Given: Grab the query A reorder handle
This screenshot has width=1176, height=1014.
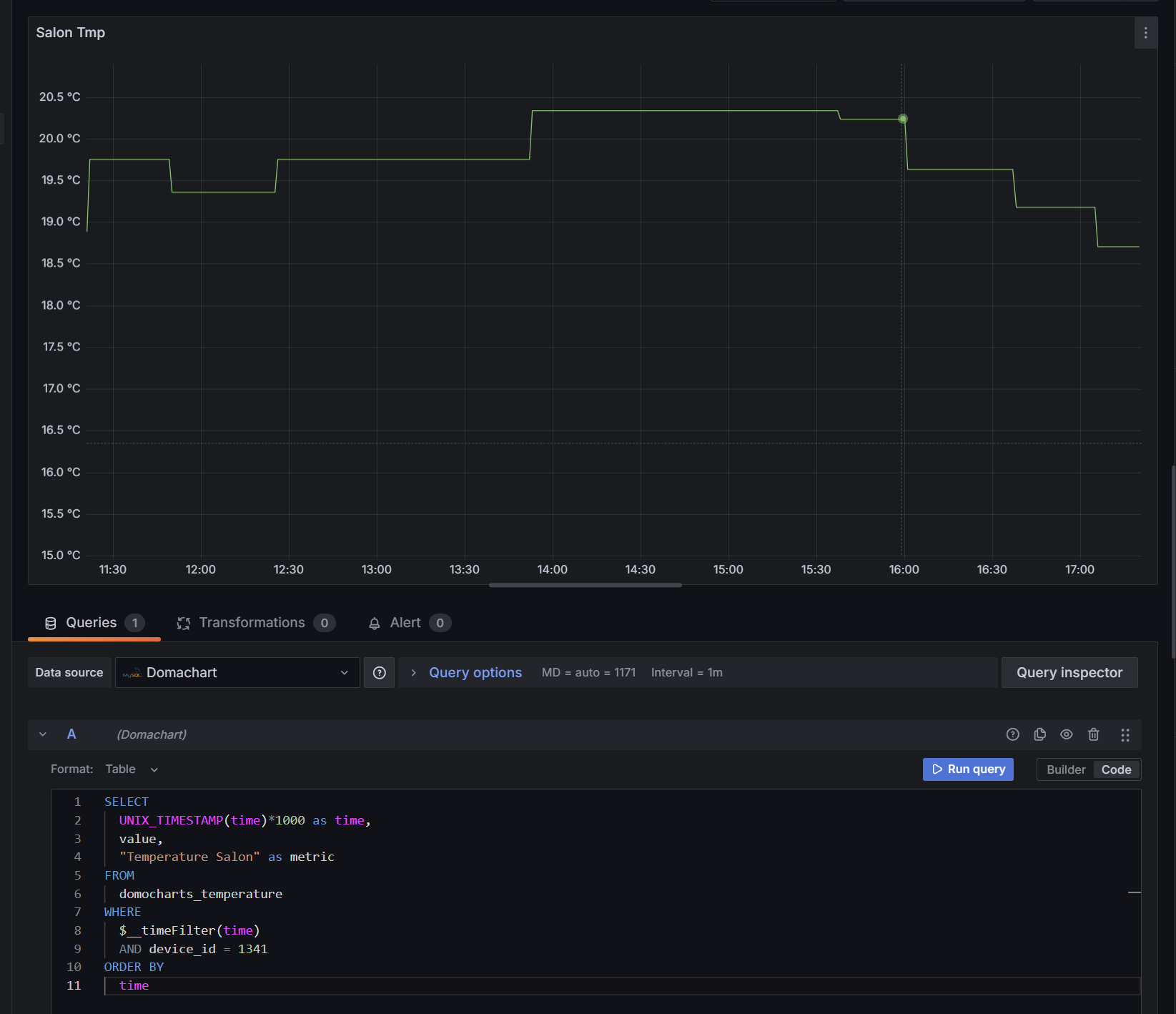Looking at the screenshot, I should pos(1125,734).
